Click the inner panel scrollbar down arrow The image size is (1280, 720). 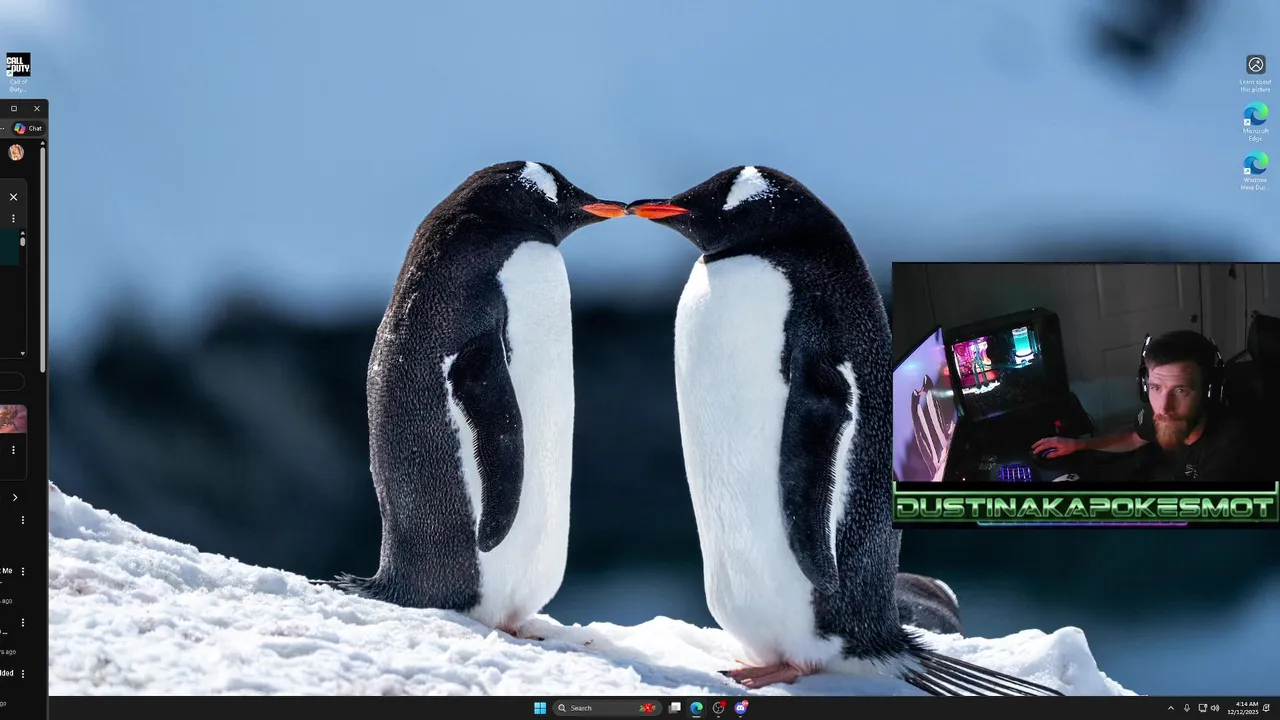click(22, 353)
